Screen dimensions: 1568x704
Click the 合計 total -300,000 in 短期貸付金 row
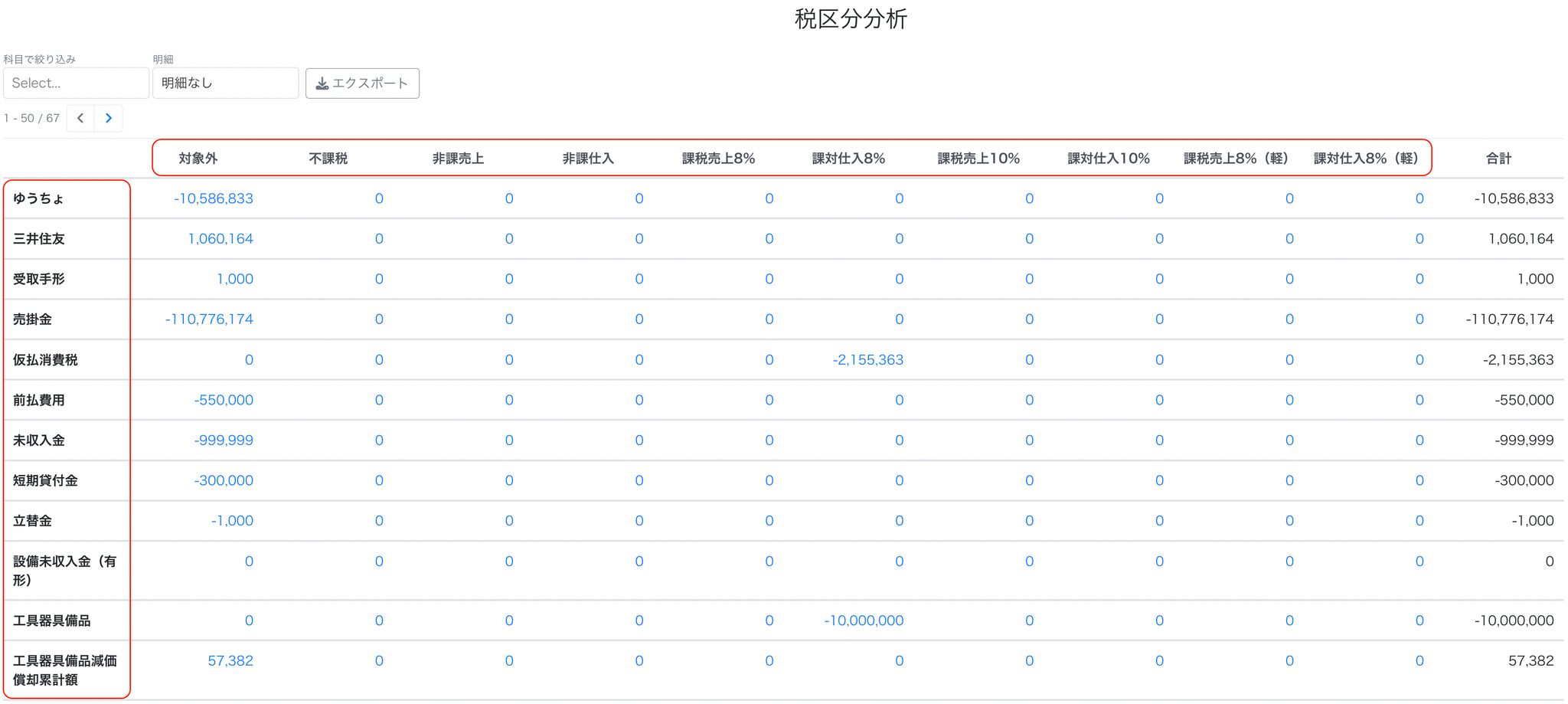pyautogui.click(x=1524, y=480)
